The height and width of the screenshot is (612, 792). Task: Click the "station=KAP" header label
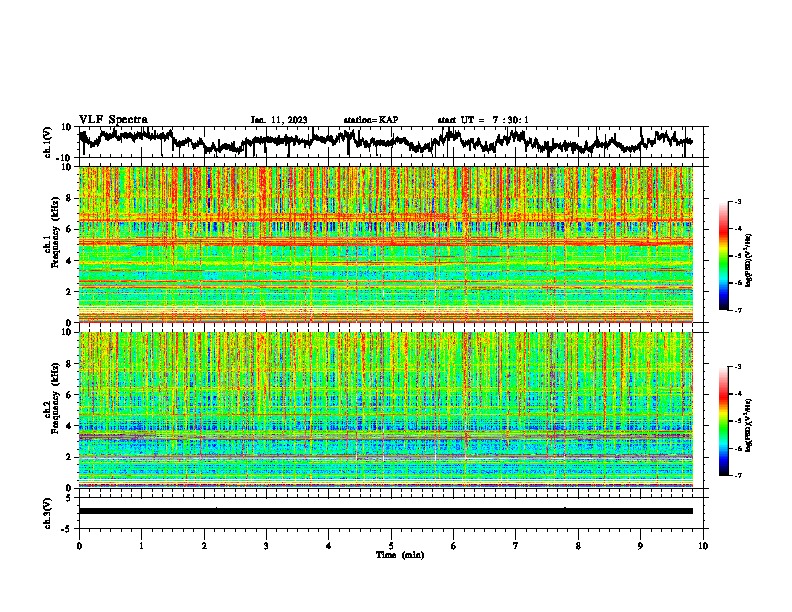pos(371,120)
